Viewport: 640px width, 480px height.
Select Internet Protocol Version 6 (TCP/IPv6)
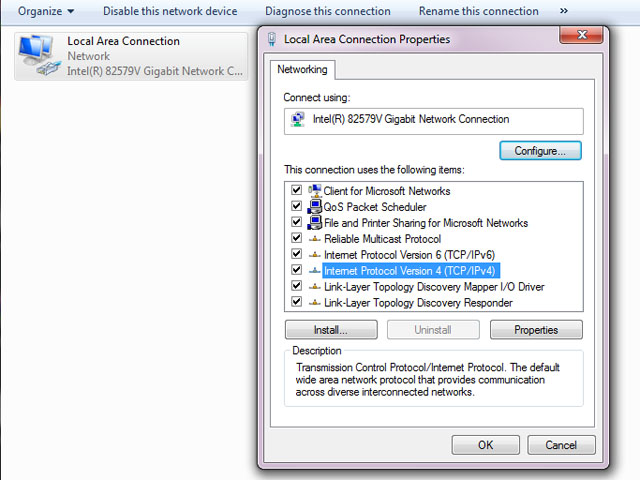409,255
